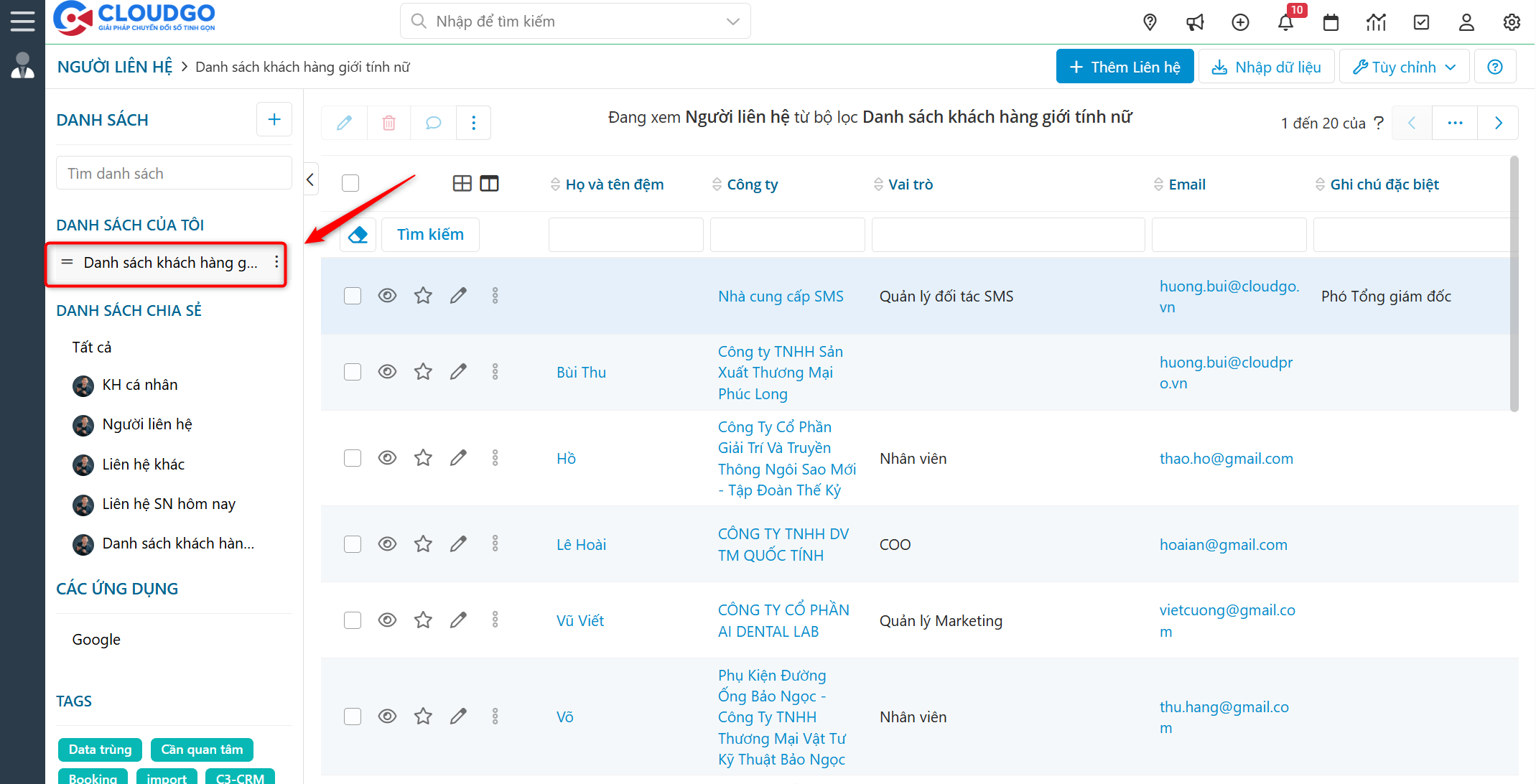
Task: Collapse the left list sidebar chevron
Action: point(310,180)
